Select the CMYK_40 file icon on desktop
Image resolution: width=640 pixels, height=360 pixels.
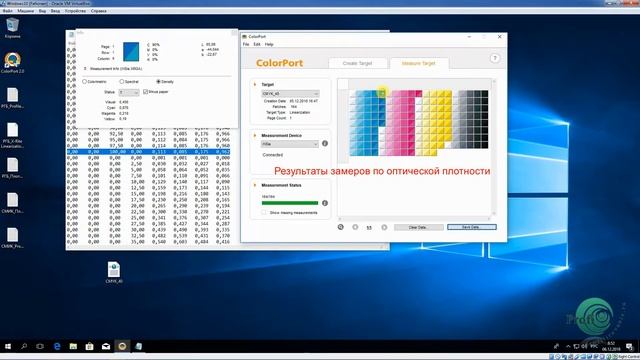pyautogui.click(x=114, y=272)
